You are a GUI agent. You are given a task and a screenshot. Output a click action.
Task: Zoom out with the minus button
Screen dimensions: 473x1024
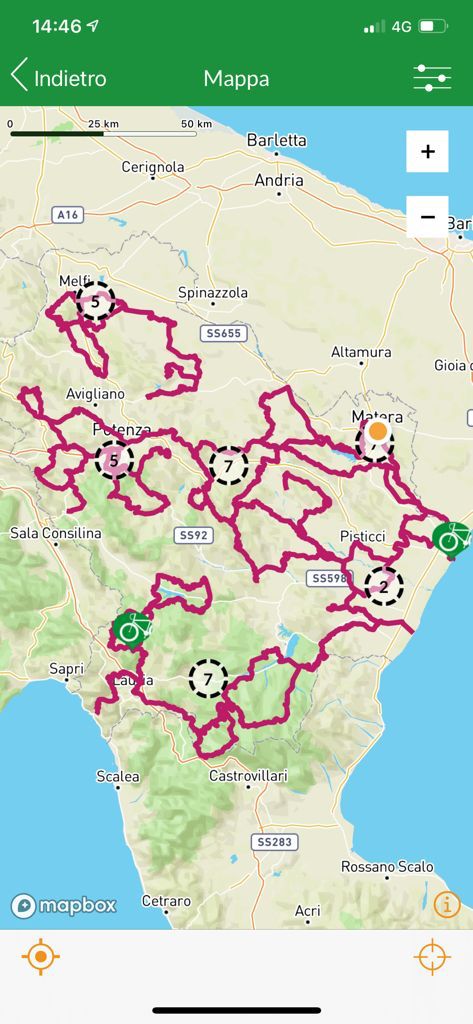[x=427, y=217]
